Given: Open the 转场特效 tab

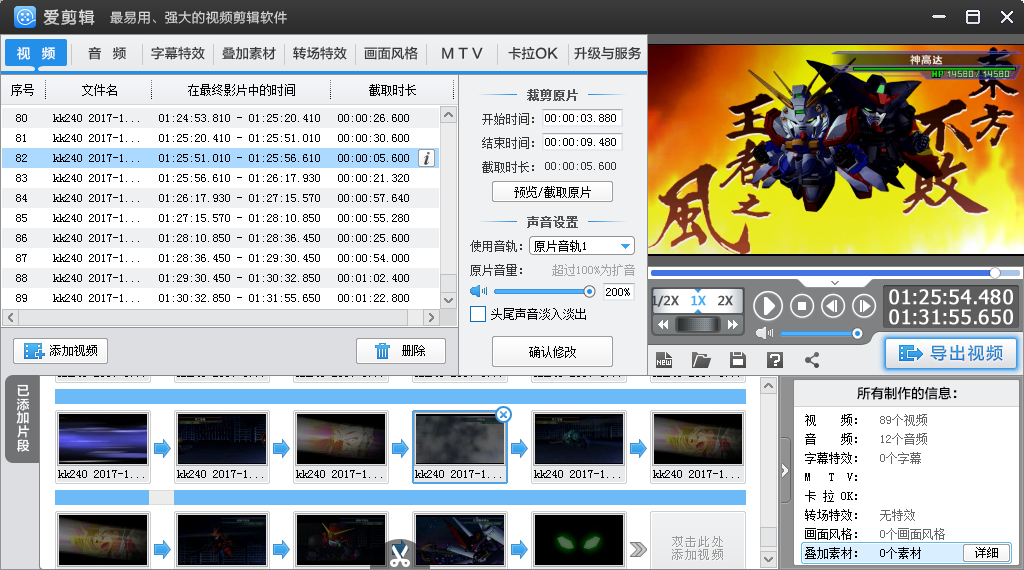Looking at the screenshot, I should [319, 54].
